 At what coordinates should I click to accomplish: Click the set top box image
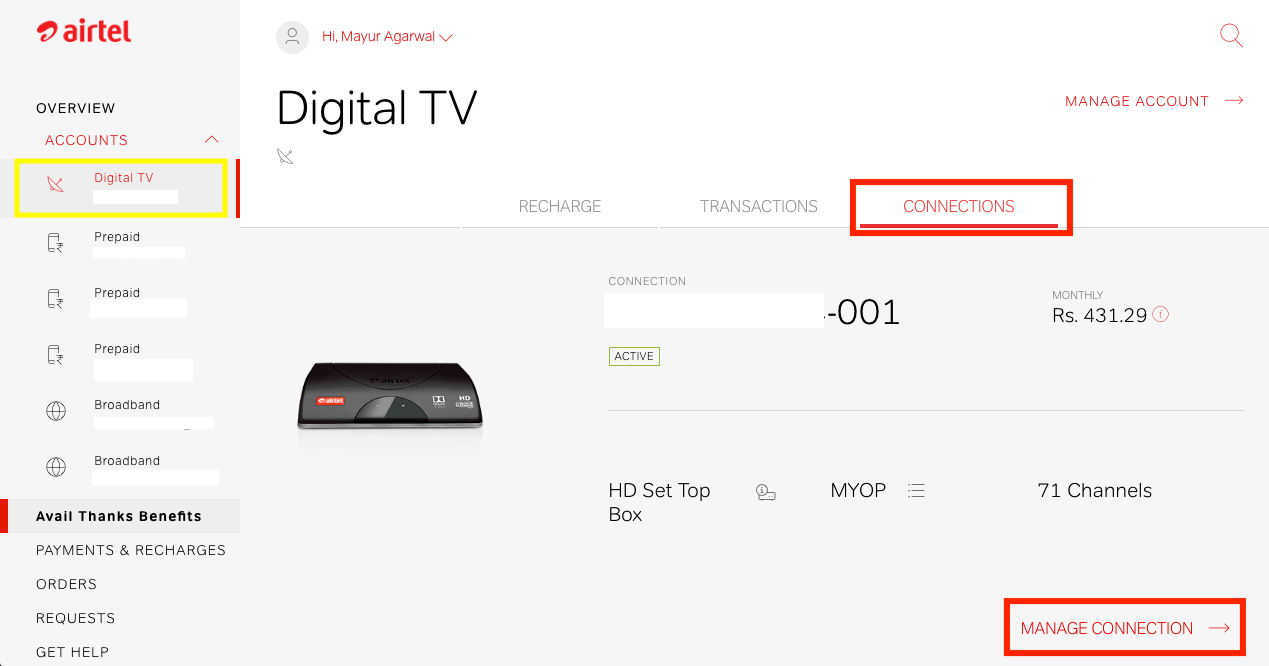click(390, 394)
